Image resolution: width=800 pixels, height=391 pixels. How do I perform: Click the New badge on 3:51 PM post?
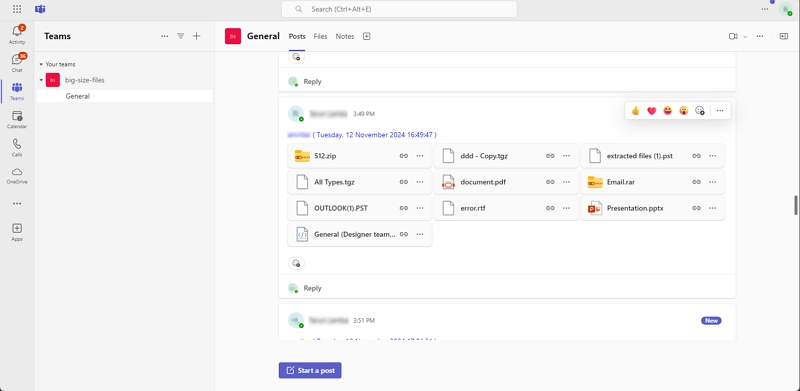click(711, 321)
